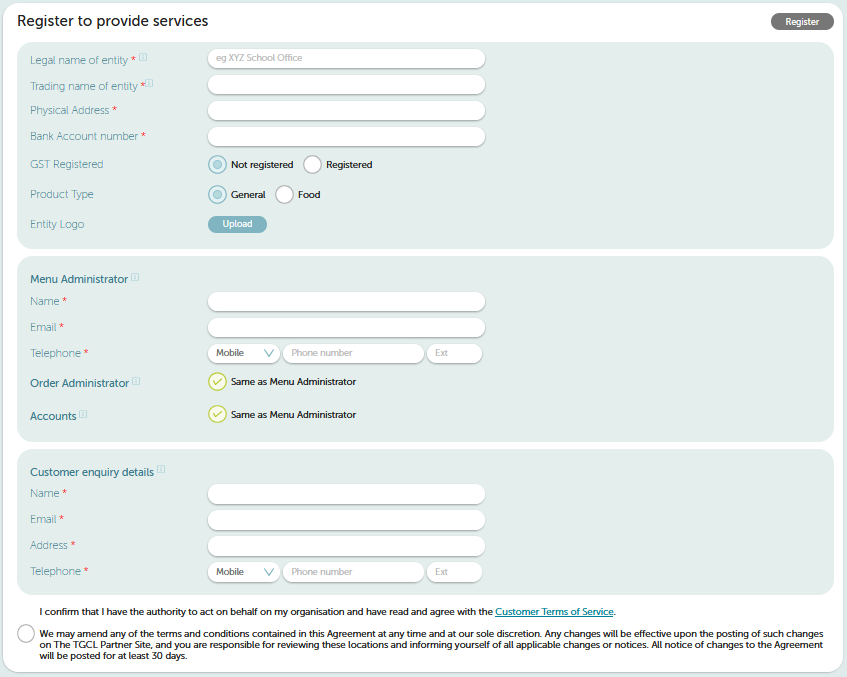Select Registered GST radio option
The width and height of the screenshot is (847, 677).
pos(312,165)
